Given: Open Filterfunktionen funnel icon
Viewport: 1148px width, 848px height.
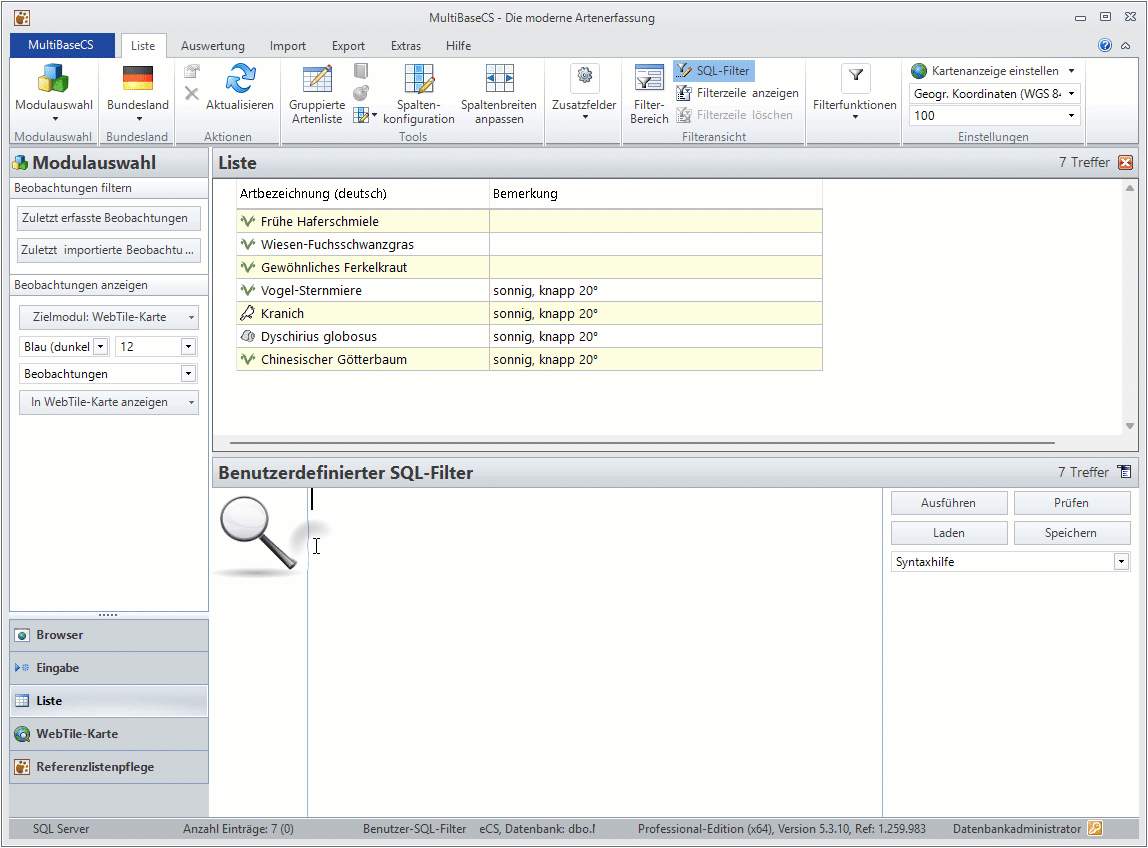Looking at the screenshot, I should 855,76.
